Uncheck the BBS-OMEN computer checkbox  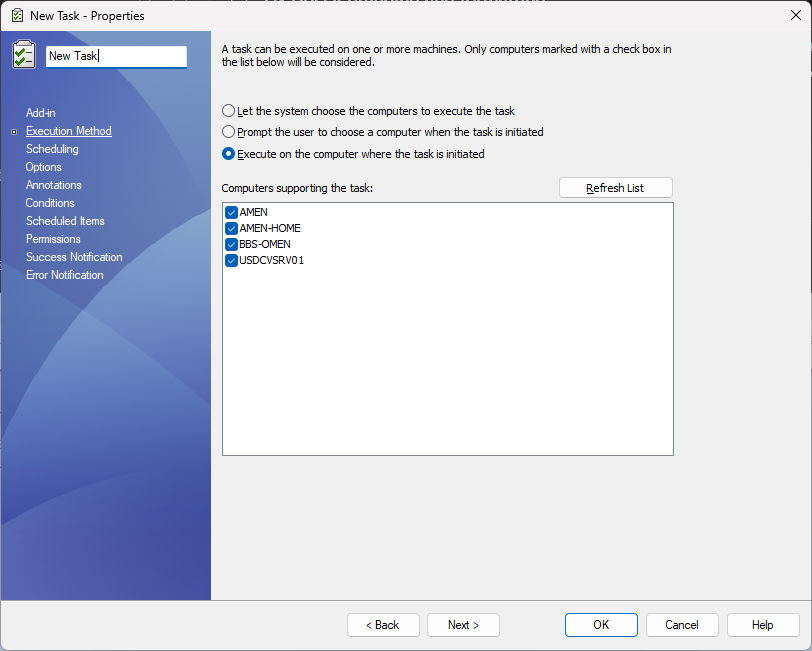point(231,244)
